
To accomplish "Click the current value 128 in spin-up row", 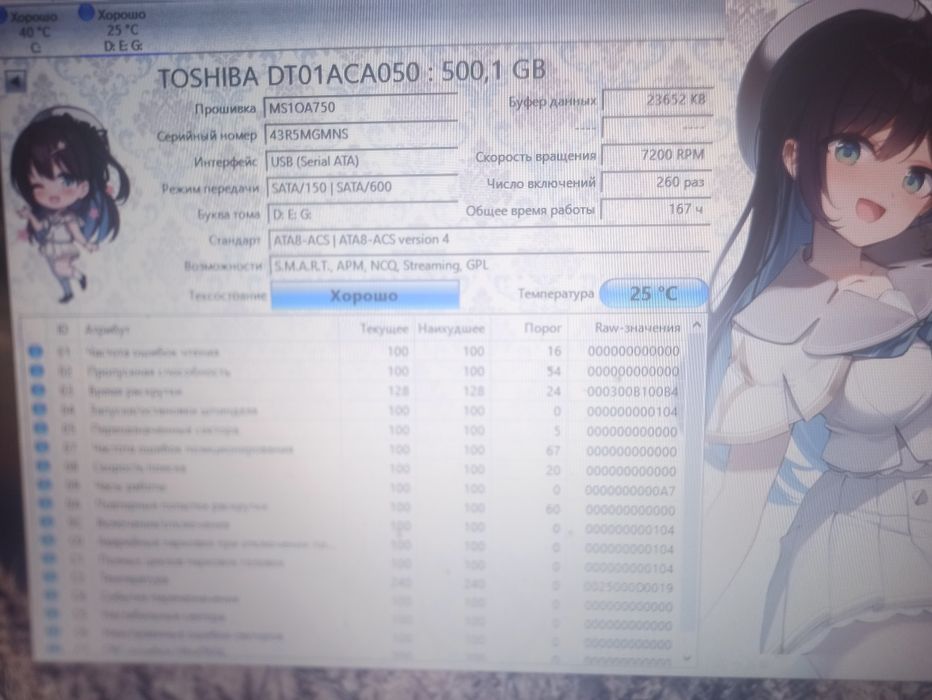I will pyautogui.click(x=398, y=391).
